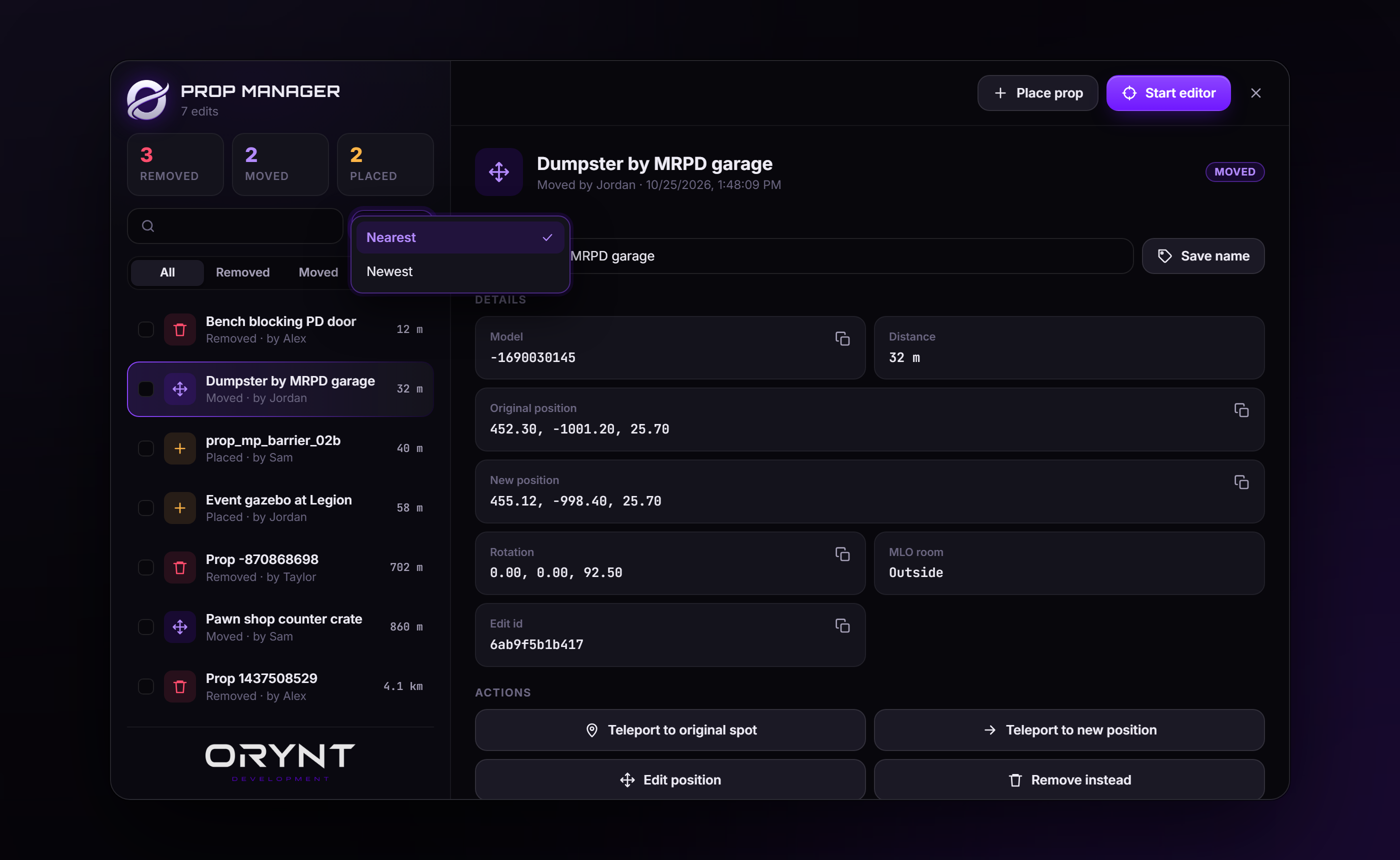Click the 2 Placed stat card
Screen dimensions: 1400x860
point(385,165)
